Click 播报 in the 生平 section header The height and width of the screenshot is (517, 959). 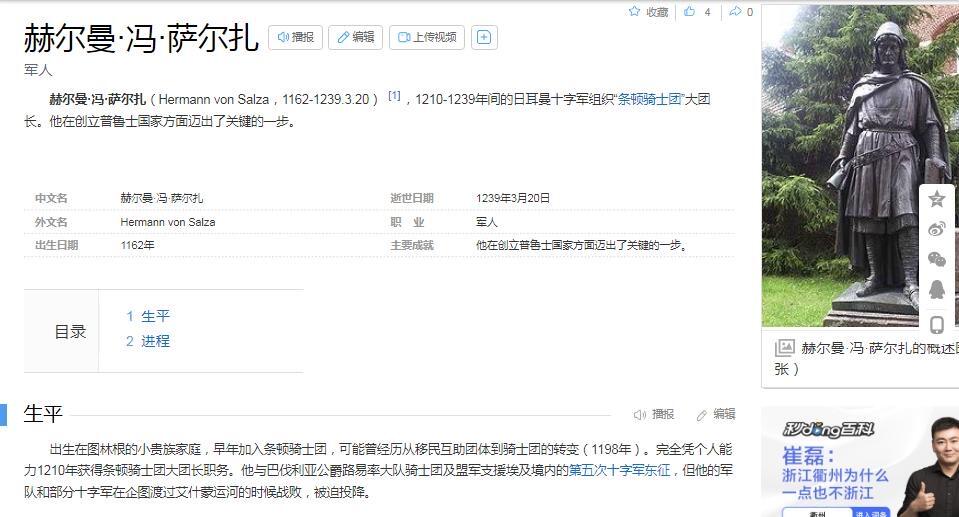(654, 414)
